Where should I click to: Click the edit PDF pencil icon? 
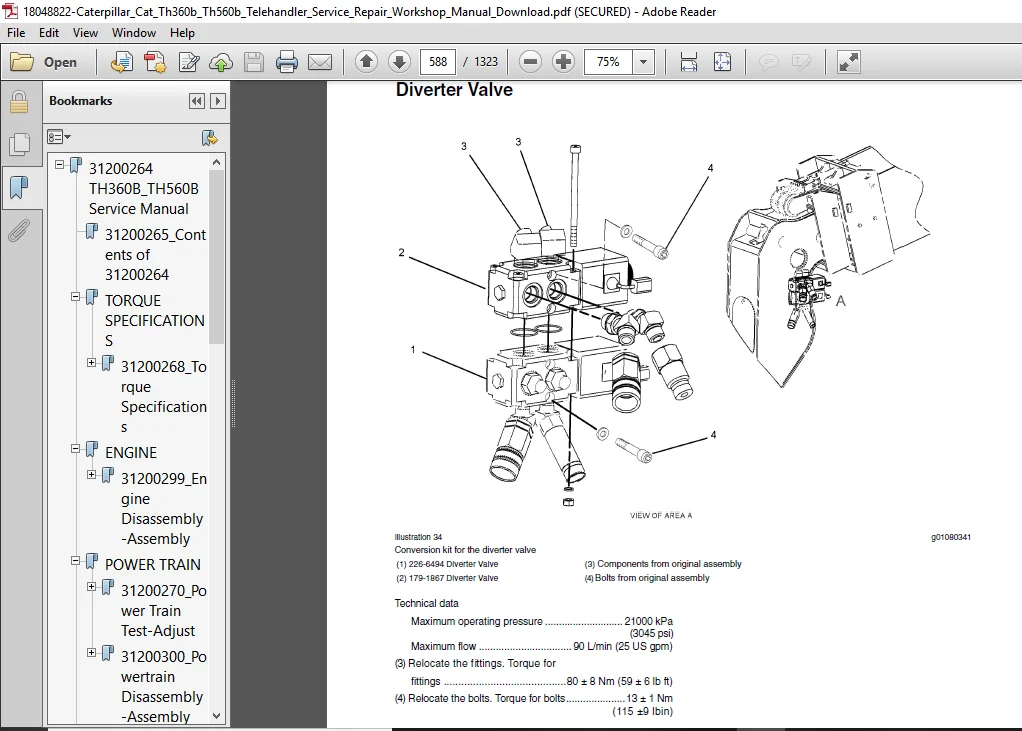pyautogui.click(x=188, y=62)
